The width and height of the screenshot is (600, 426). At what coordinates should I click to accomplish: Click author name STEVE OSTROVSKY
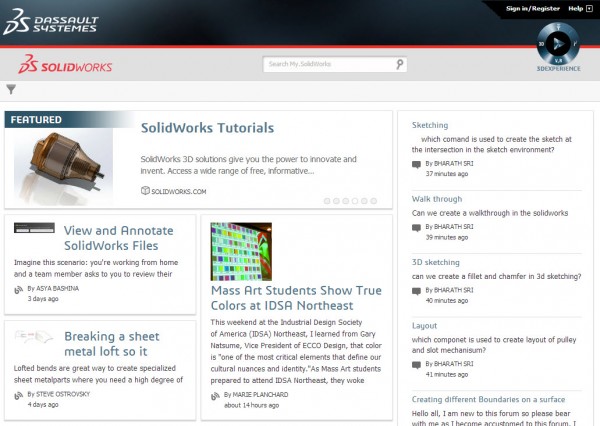pyautogui.click(x=63, y=394)
